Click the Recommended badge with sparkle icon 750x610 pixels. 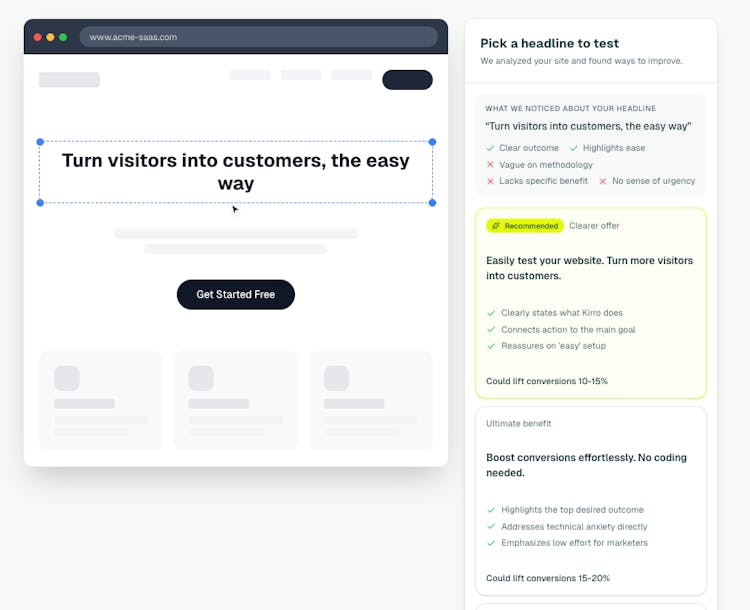click(x=525, y=226)
